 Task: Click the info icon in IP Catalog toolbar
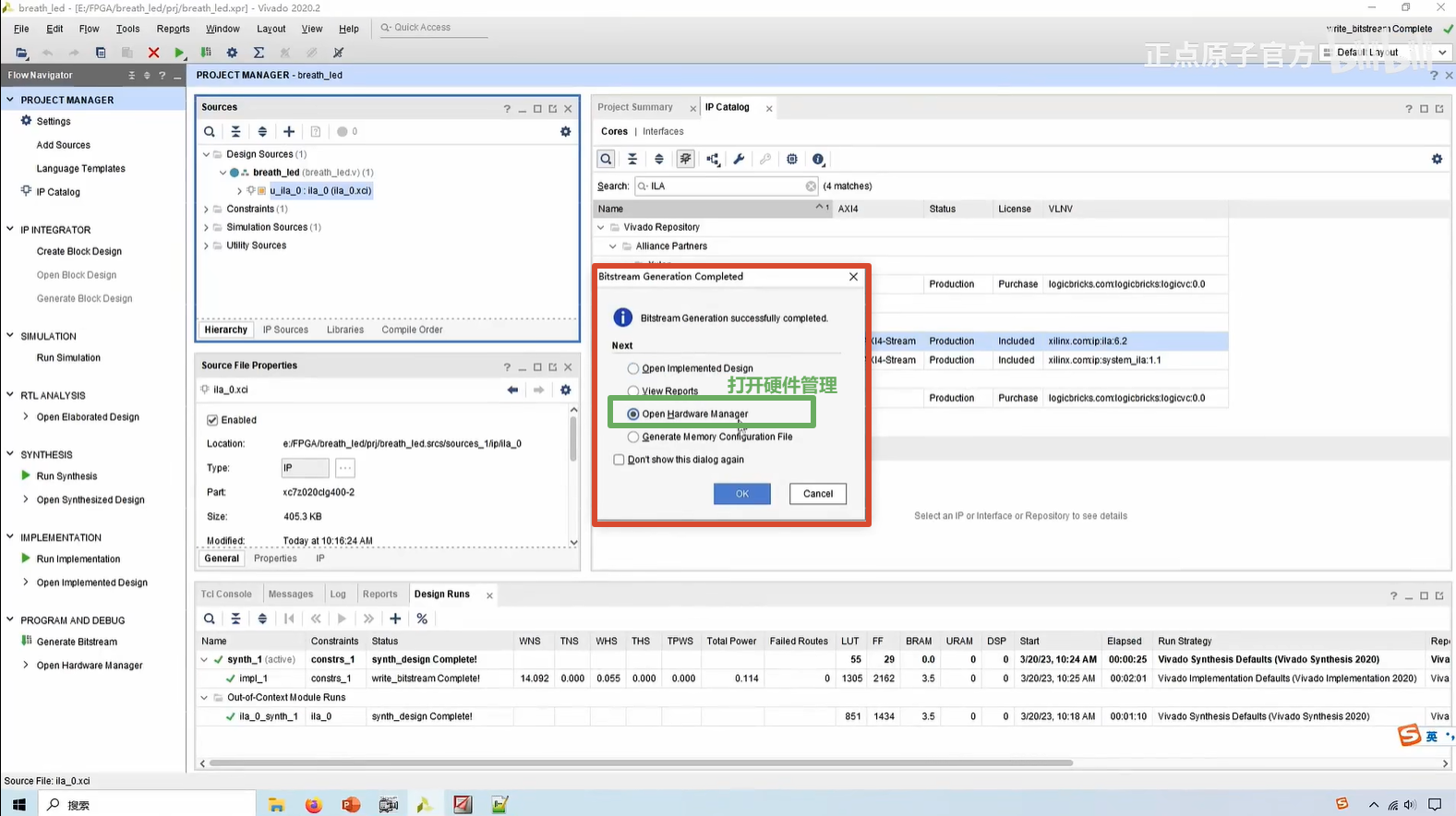[x=818, y=159]
